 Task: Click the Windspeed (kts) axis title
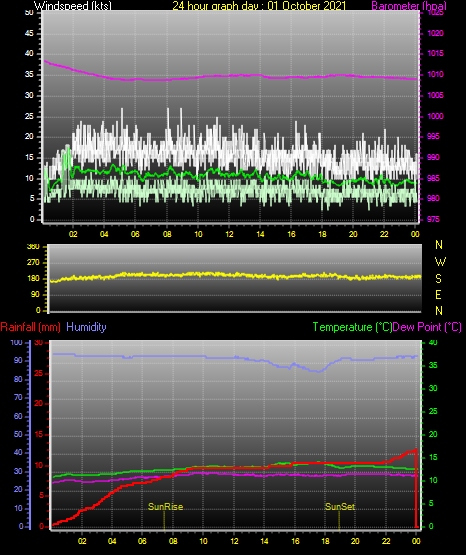(x=73, y=6)
